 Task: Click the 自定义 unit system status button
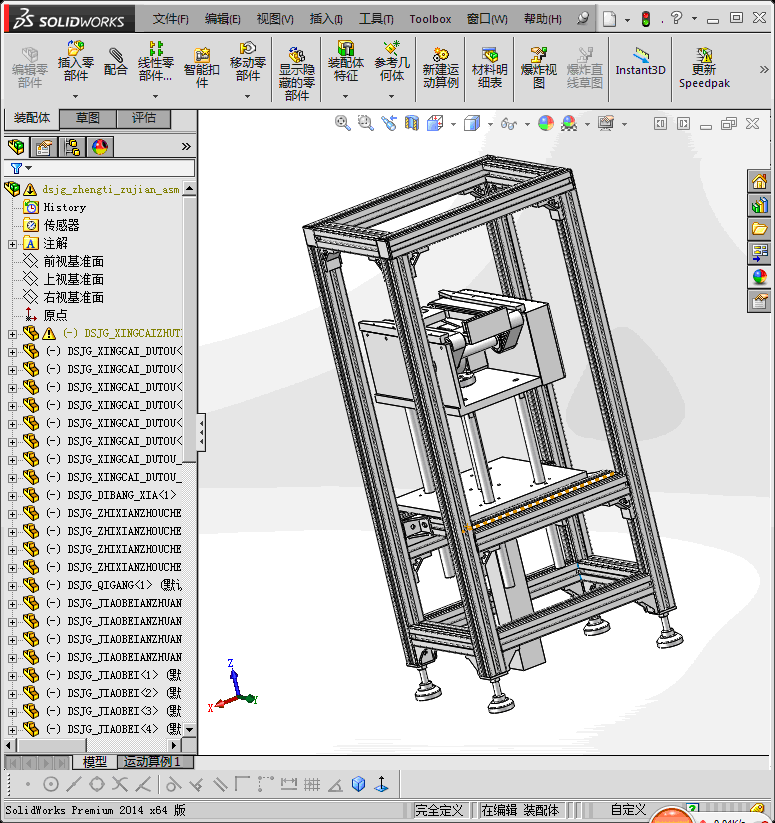coord(628,810)
